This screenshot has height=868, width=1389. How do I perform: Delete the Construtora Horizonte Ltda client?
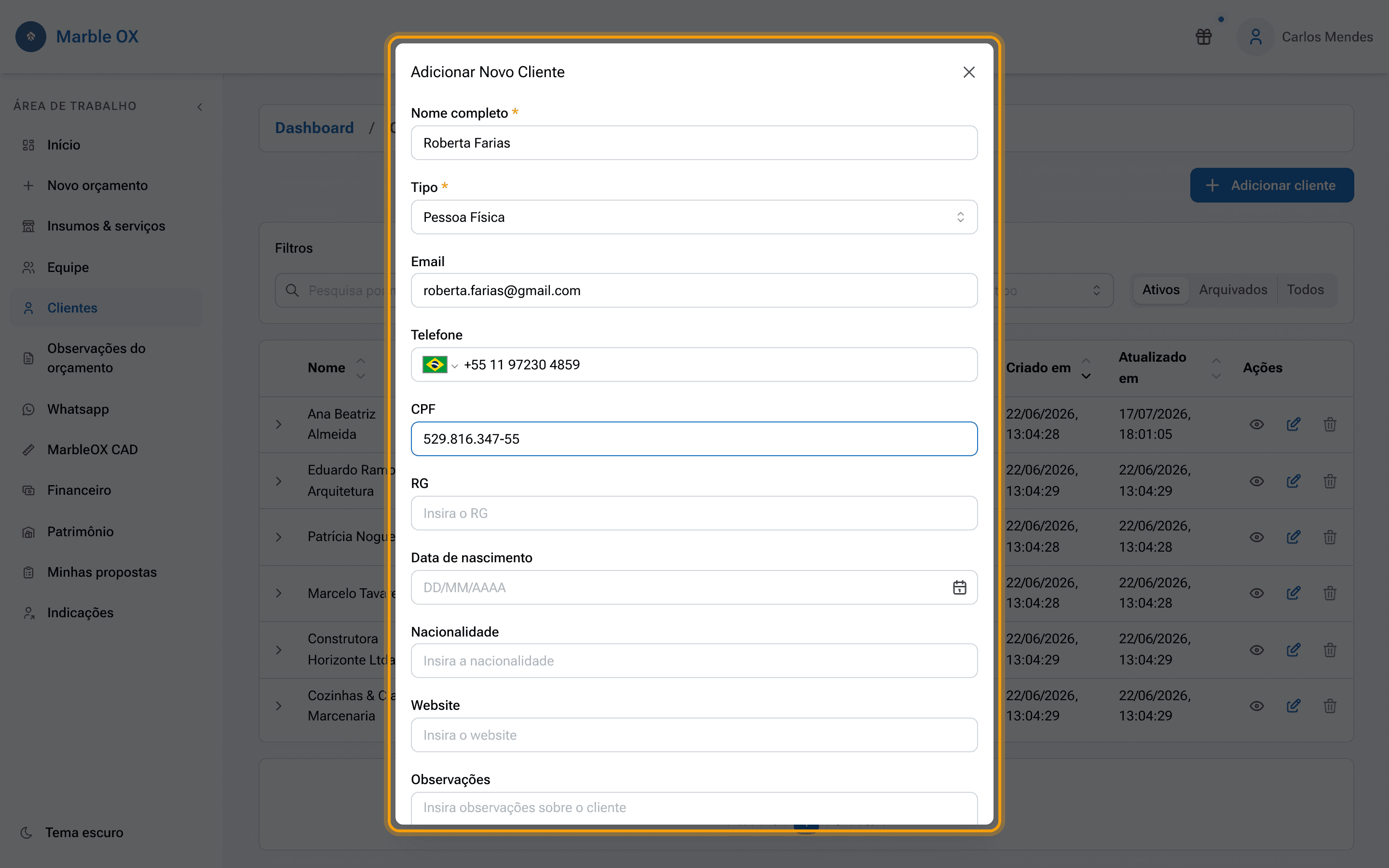click(x=1330, y=650)
